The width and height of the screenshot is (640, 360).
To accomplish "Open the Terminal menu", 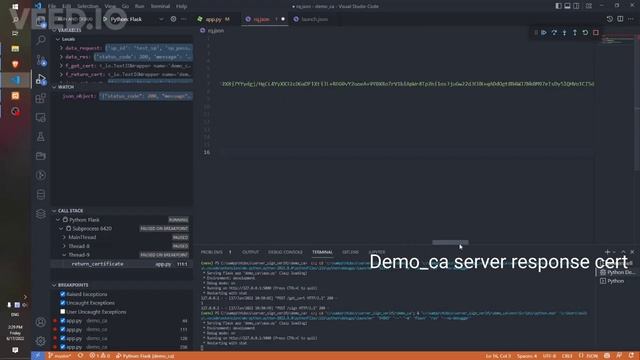I will coord(160,6).
